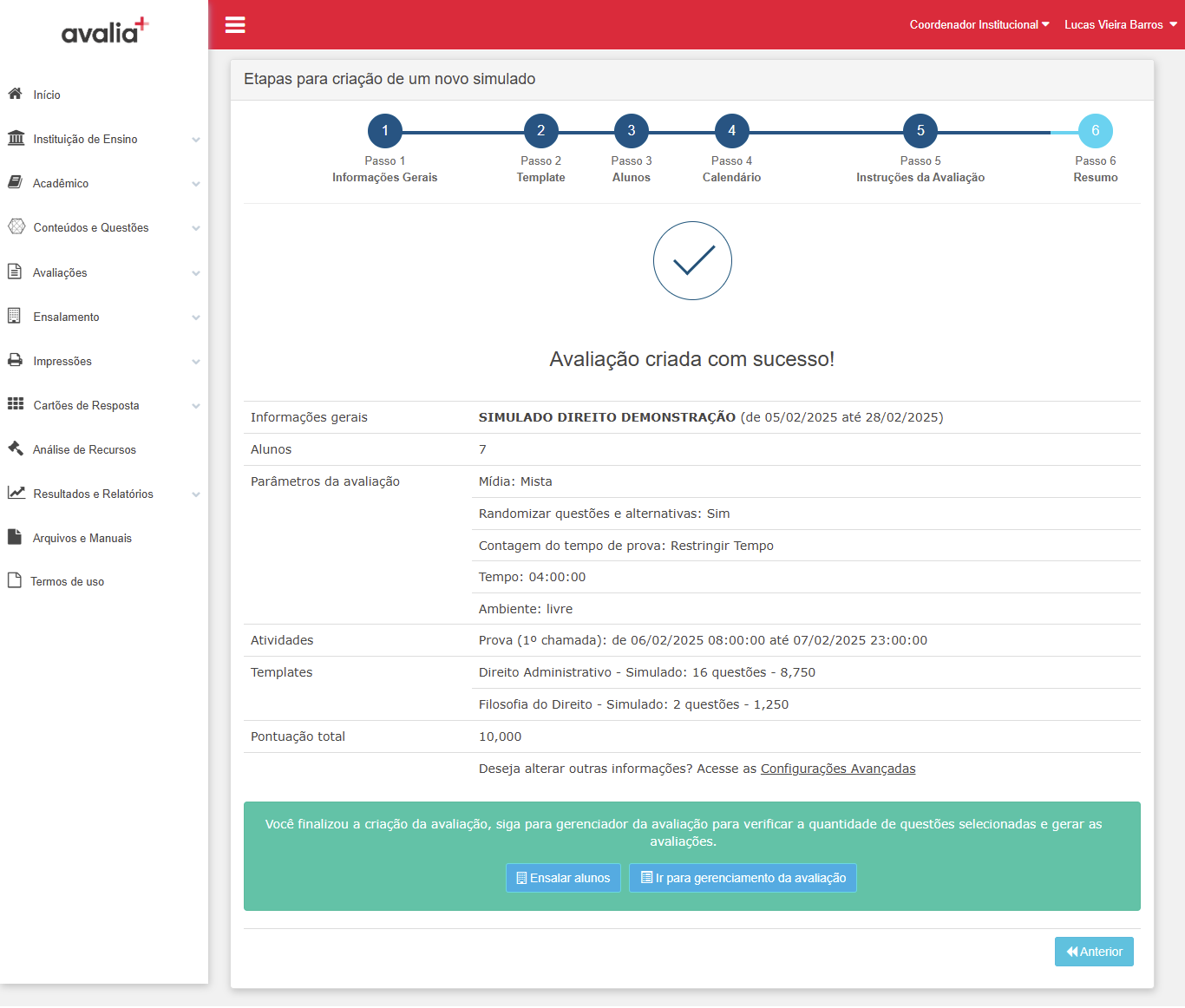The image size is (1185, 1008).
Task: Click Tempo: 04:00:00 value
Action: tap(532, 577)
